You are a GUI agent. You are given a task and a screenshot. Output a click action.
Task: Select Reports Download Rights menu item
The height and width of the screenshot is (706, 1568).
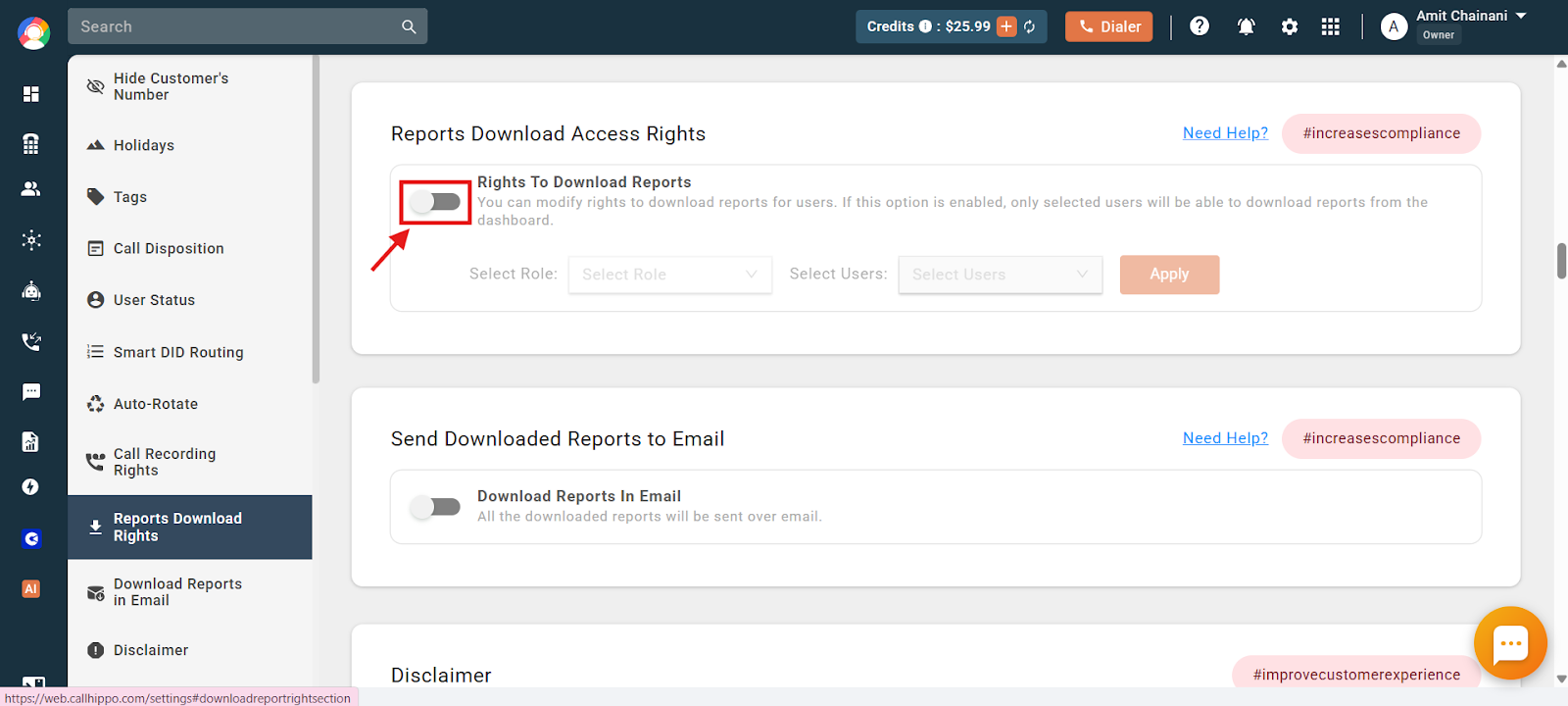(190, 528)
